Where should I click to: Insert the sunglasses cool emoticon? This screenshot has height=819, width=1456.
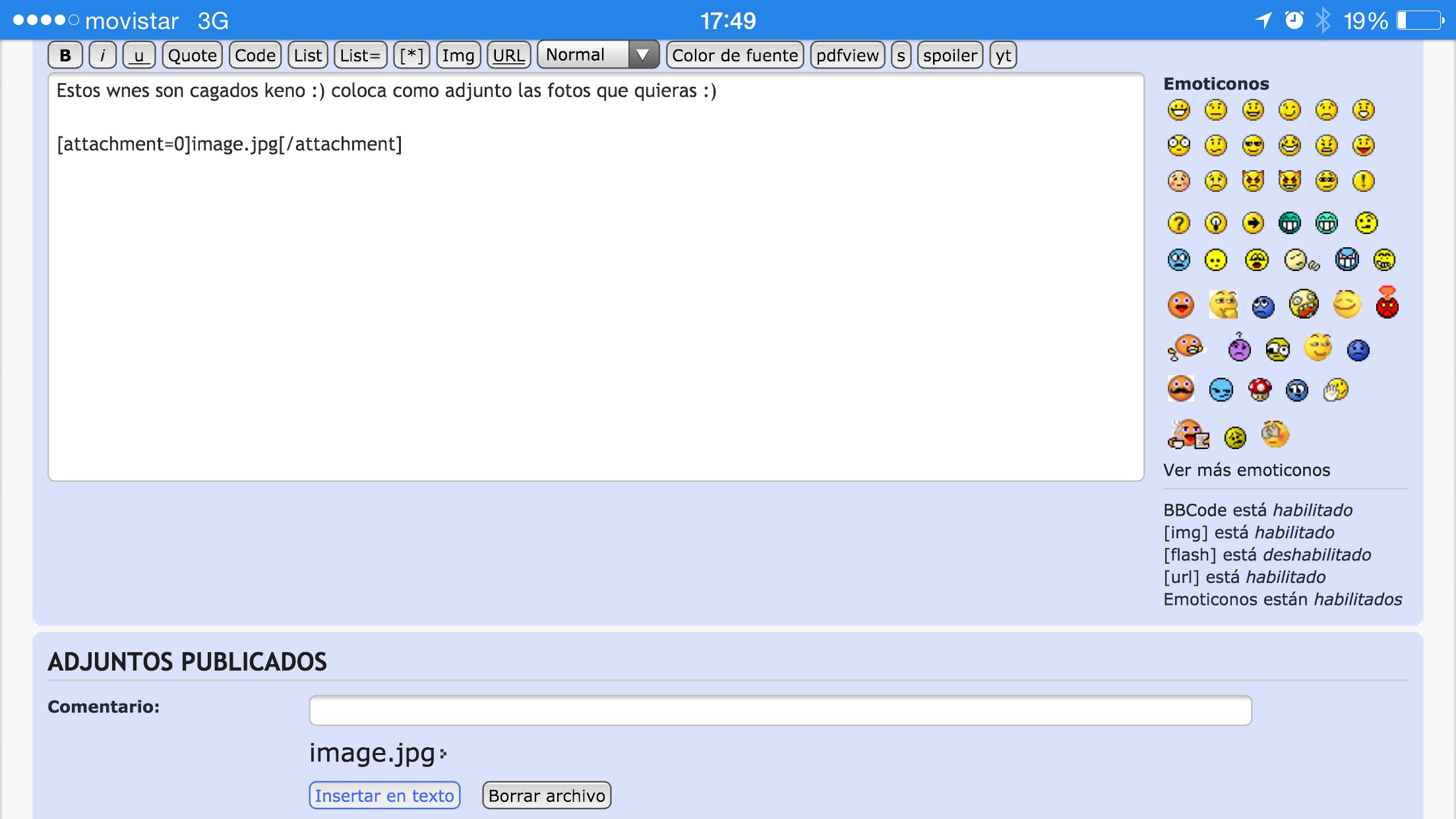(x=1252, y=145)
